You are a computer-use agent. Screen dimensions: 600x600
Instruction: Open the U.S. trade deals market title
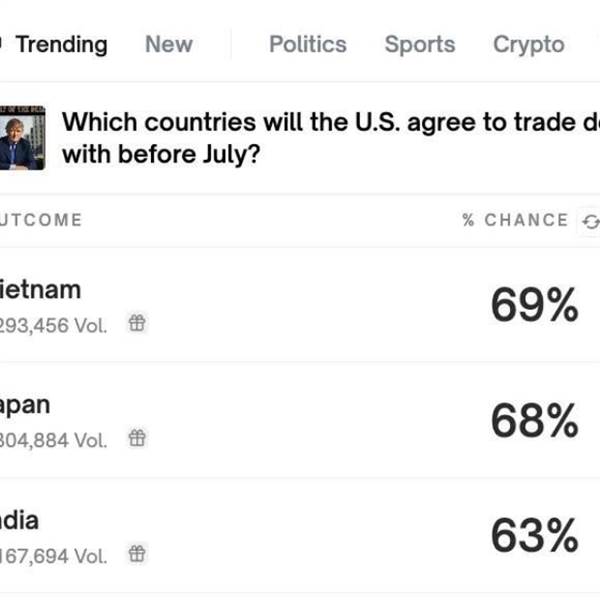331,138
